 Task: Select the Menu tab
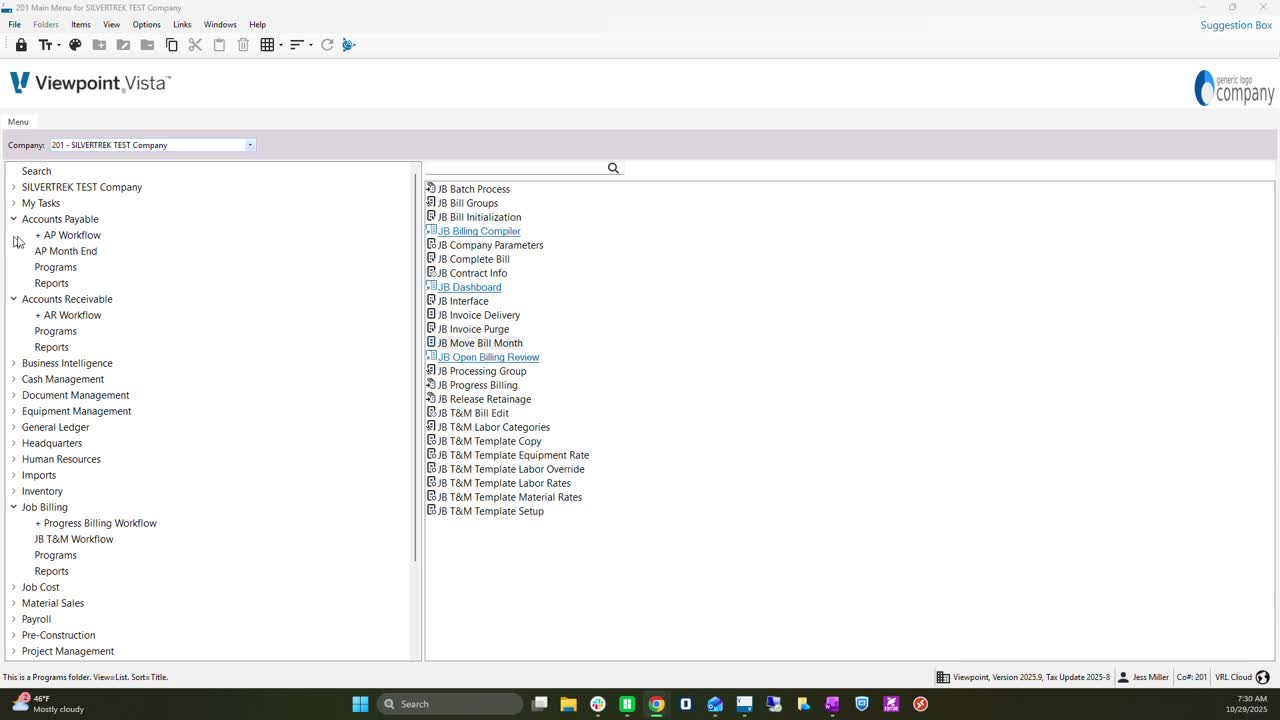tap(18, 122)
